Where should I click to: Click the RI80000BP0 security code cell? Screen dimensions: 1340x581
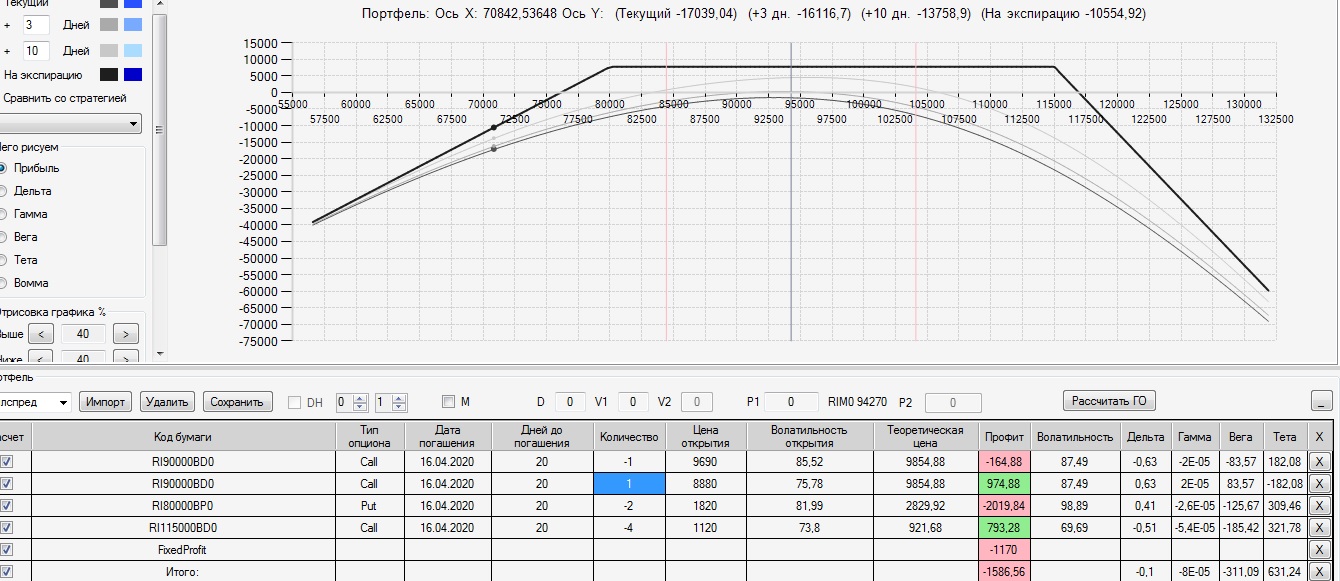pos(184,505)
